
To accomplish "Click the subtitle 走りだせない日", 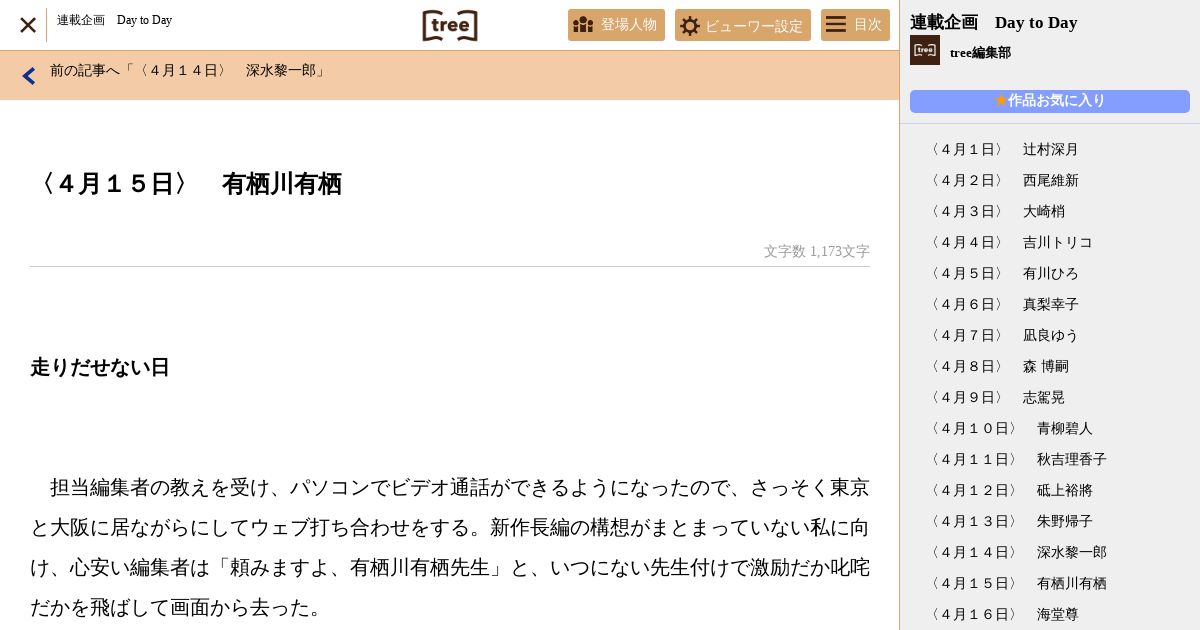I will click(x=100, y=367).
